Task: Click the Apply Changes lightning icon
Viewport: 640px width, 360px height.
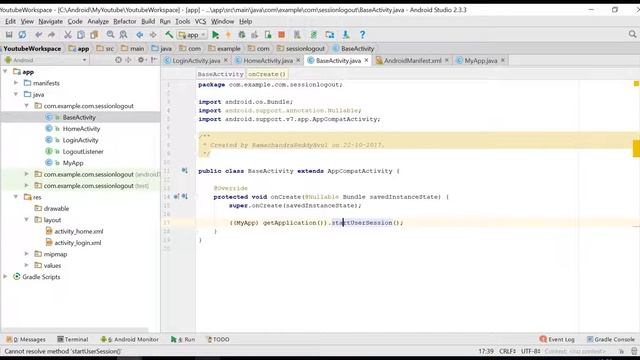Action: coord(228,35)
